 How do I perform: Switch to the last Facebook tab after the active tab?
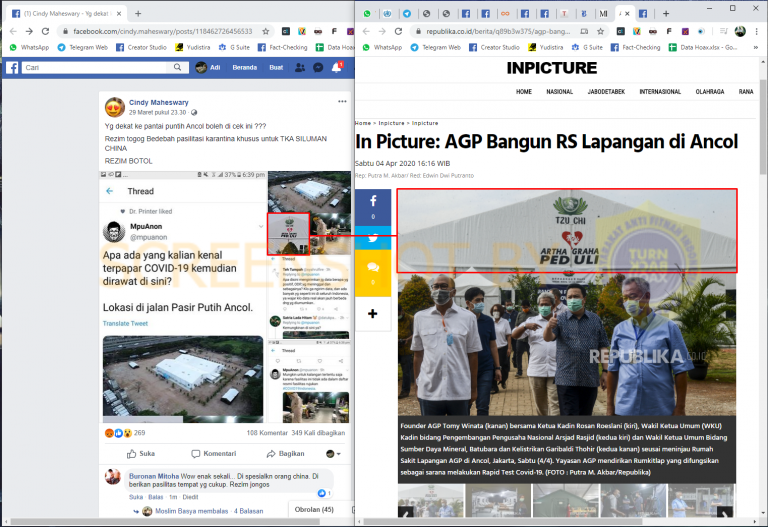(x=643, y=14)
